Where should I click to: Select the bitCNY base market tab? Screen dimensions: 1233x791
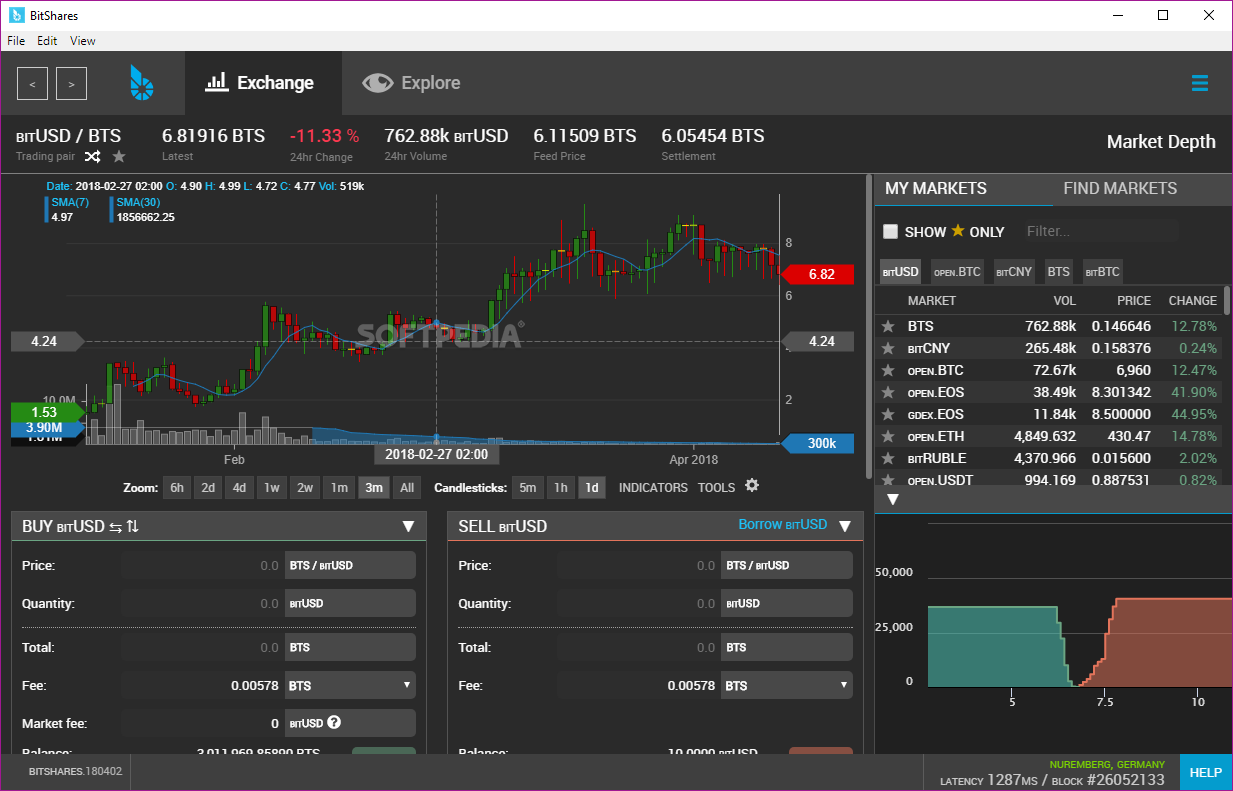pos(1014,271)
